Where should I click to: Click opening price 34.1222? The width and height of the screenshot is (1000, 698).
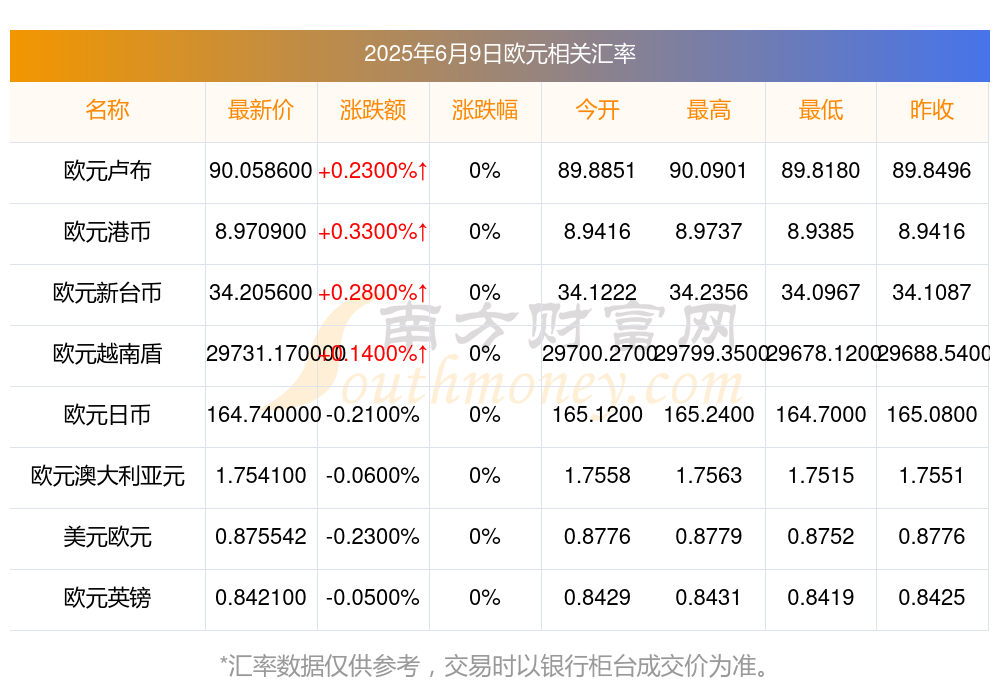pyautogui.click(x=597, y=292)
